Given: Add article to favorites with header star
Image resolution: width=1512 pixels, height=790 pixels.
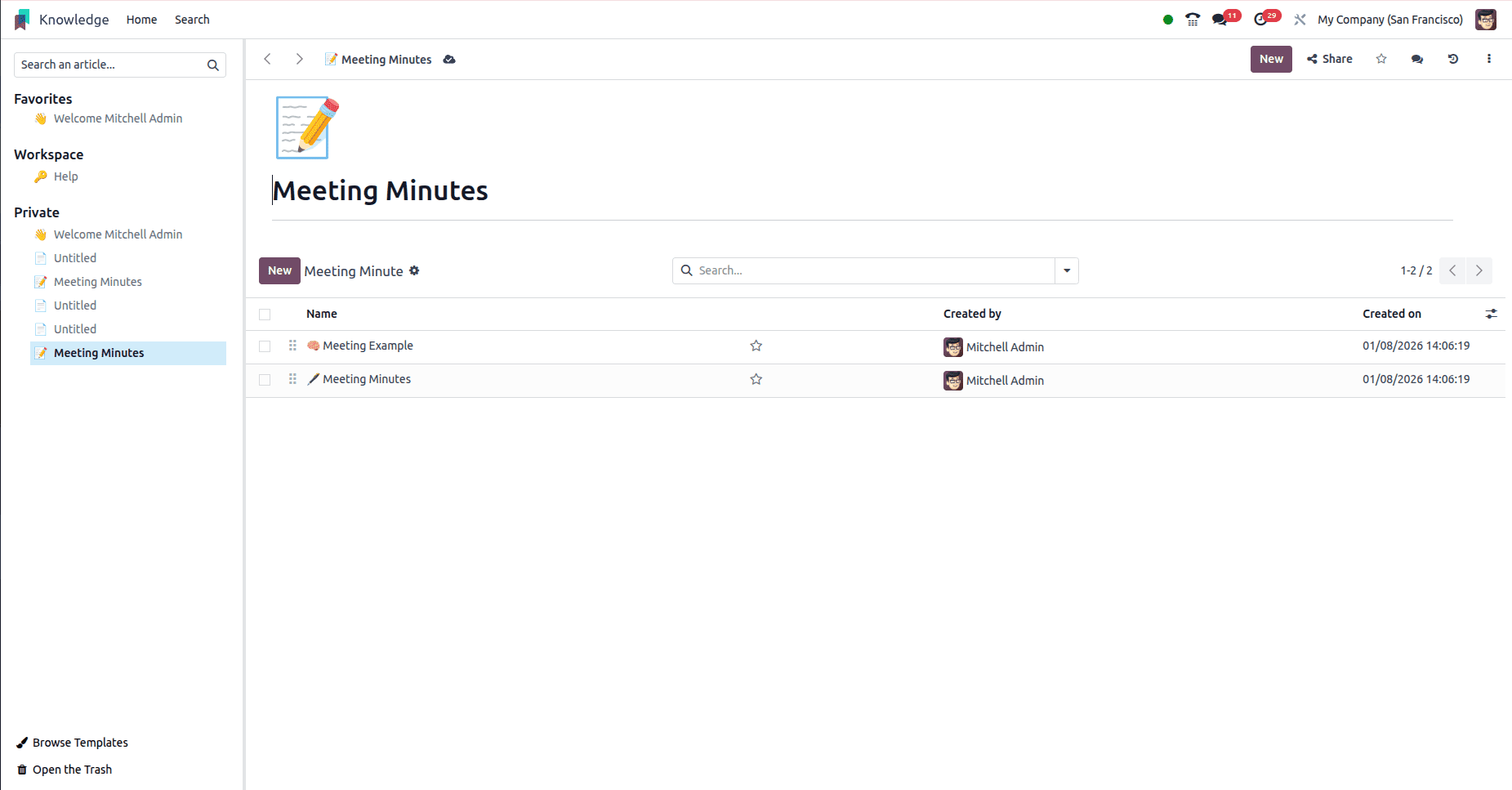Looking at the screenshot, I should 1381,59.
